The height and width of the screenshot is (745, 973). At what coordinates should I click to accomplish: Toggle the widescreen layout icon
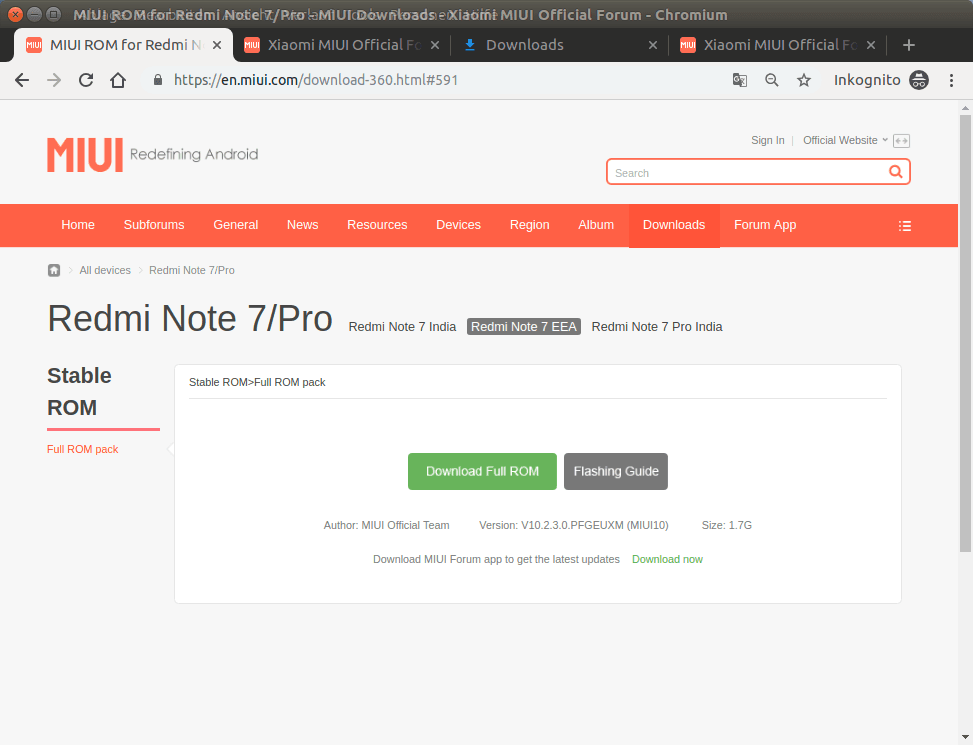[x=901, y=141]
